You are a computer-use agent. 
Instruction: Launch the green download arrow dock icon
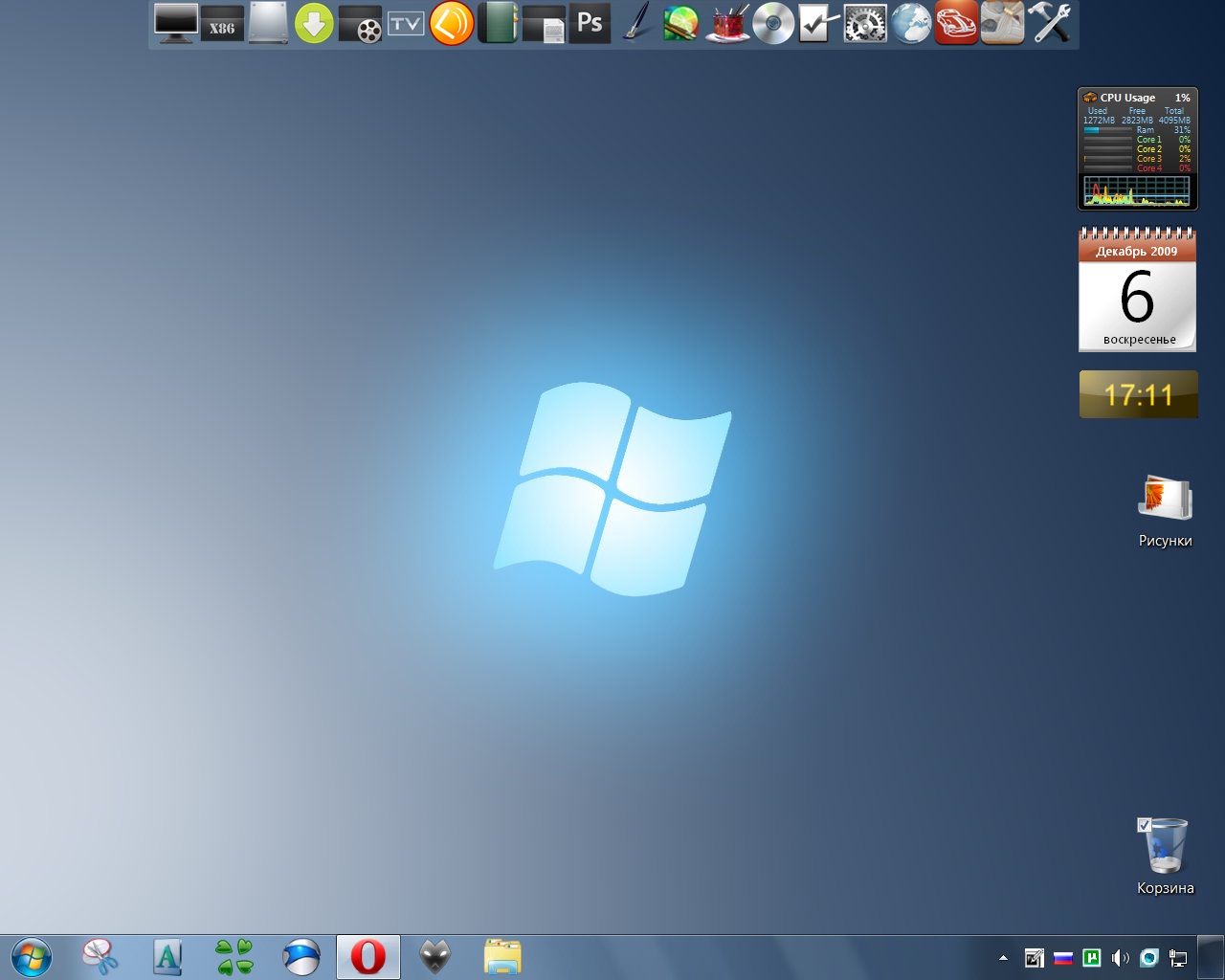[314, 23]
